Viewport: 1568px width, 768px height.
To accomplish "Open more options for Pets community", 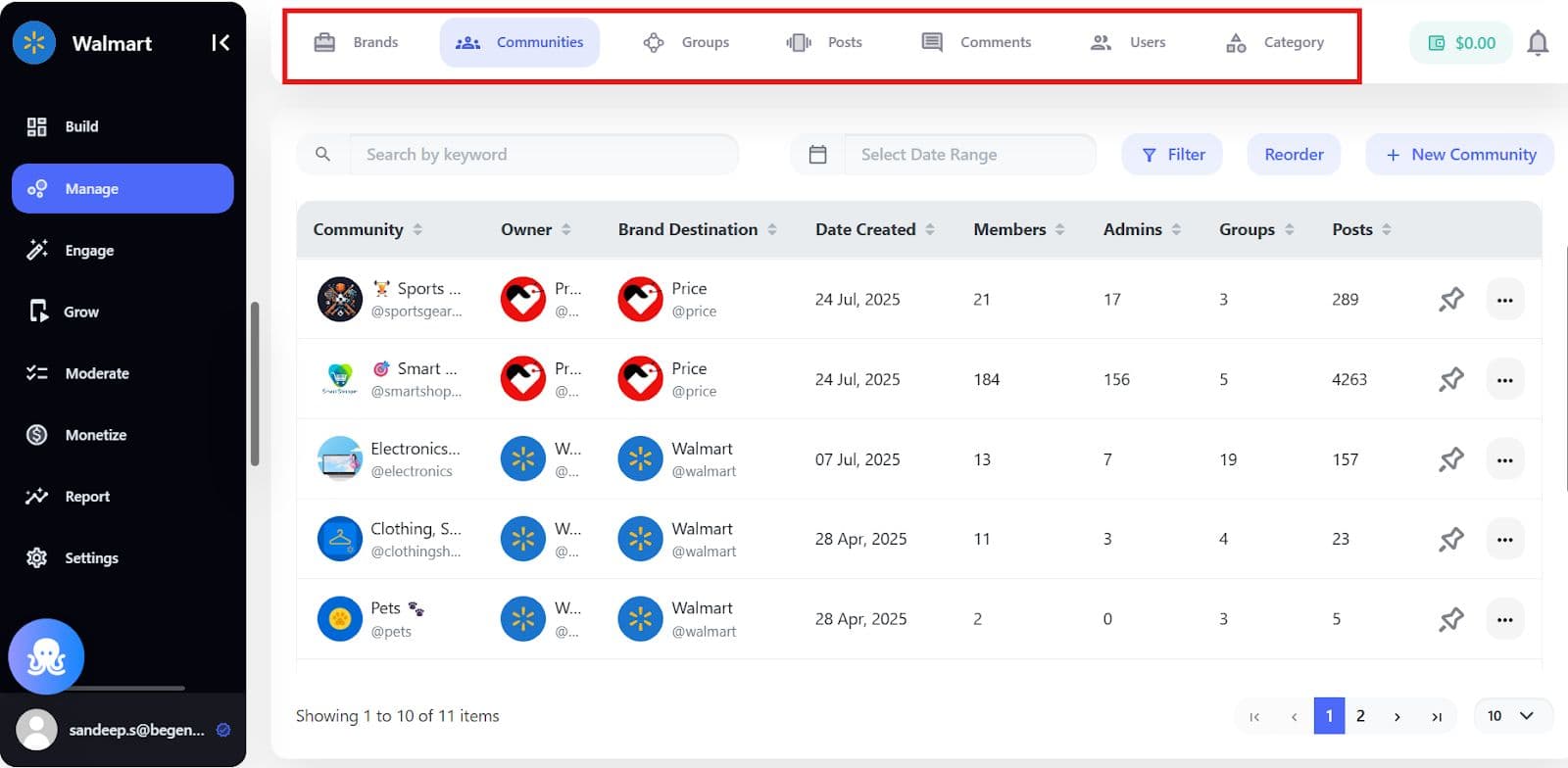I will pos(1505,619).
